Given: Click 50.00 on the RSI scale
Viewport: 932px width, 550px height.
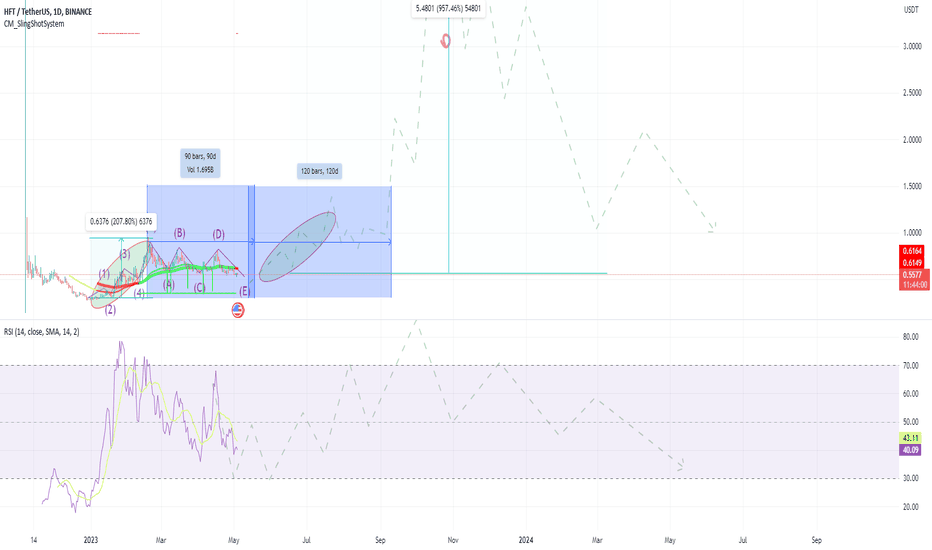Looking at the screenshot, I should click(x=911, y=422).
